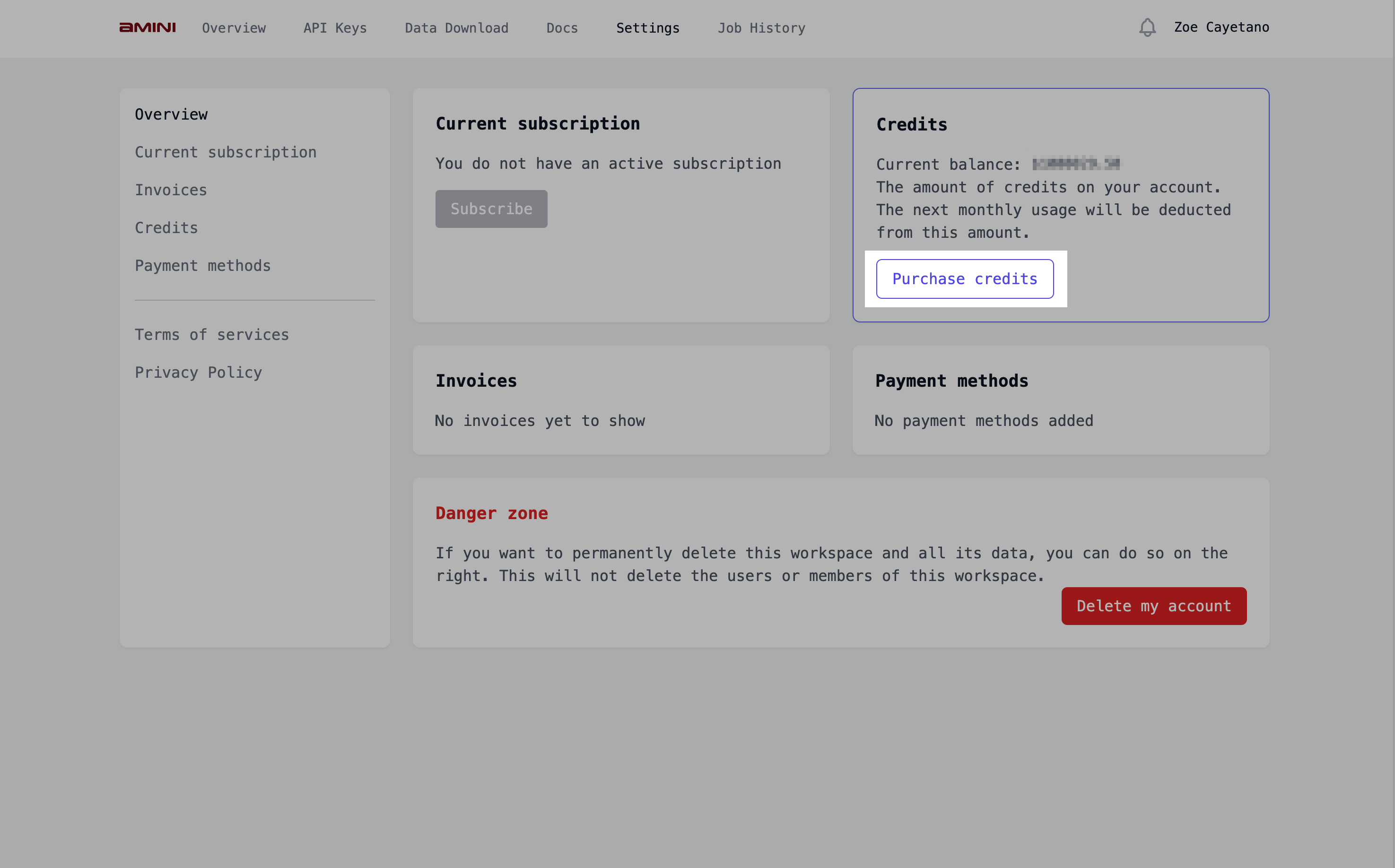Screen dimensions: 1395x868
Task: Click the blurred current balance value
Action: pos(1075,164)
